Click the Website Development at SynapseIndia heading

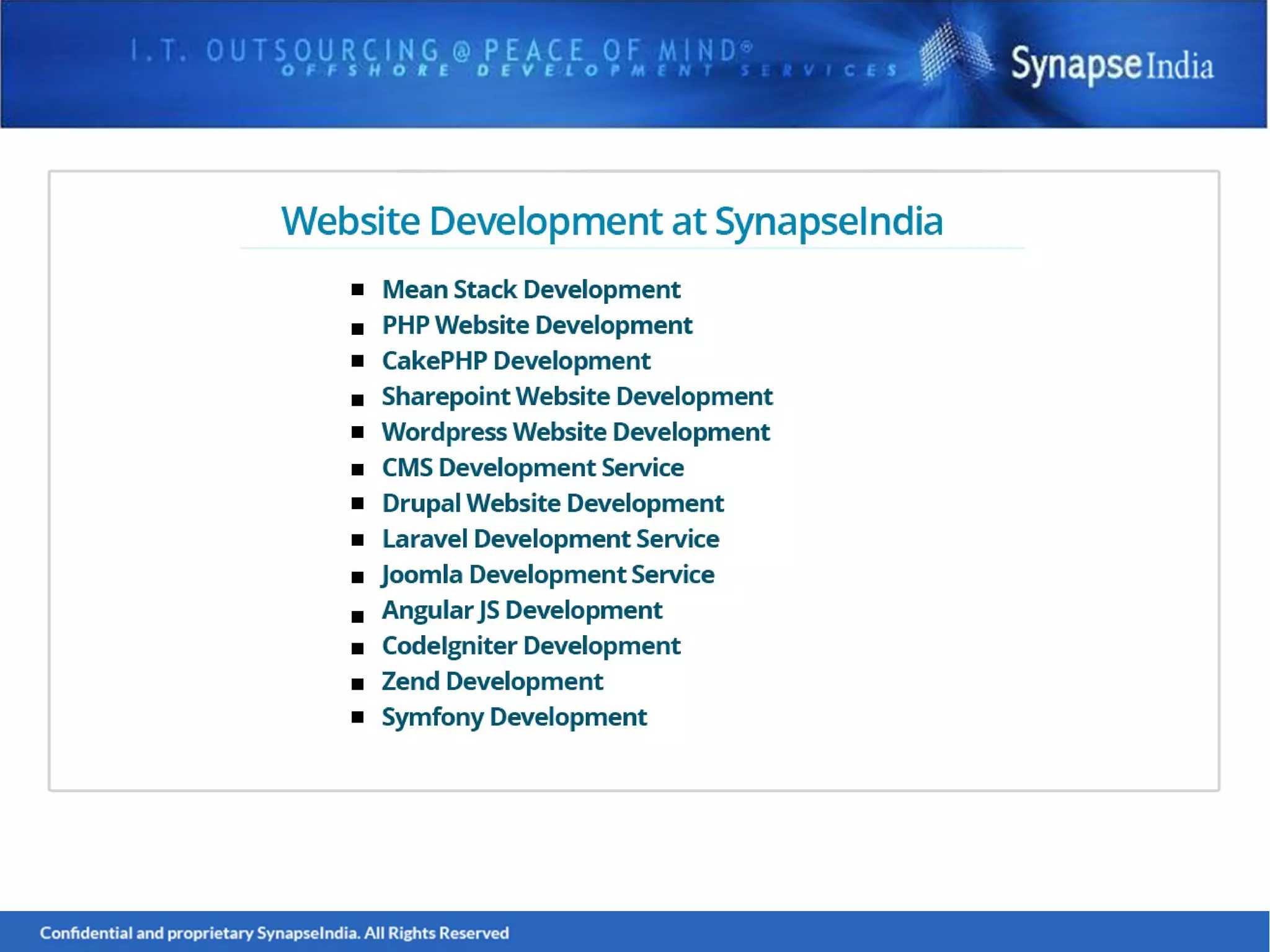[611, 221]
